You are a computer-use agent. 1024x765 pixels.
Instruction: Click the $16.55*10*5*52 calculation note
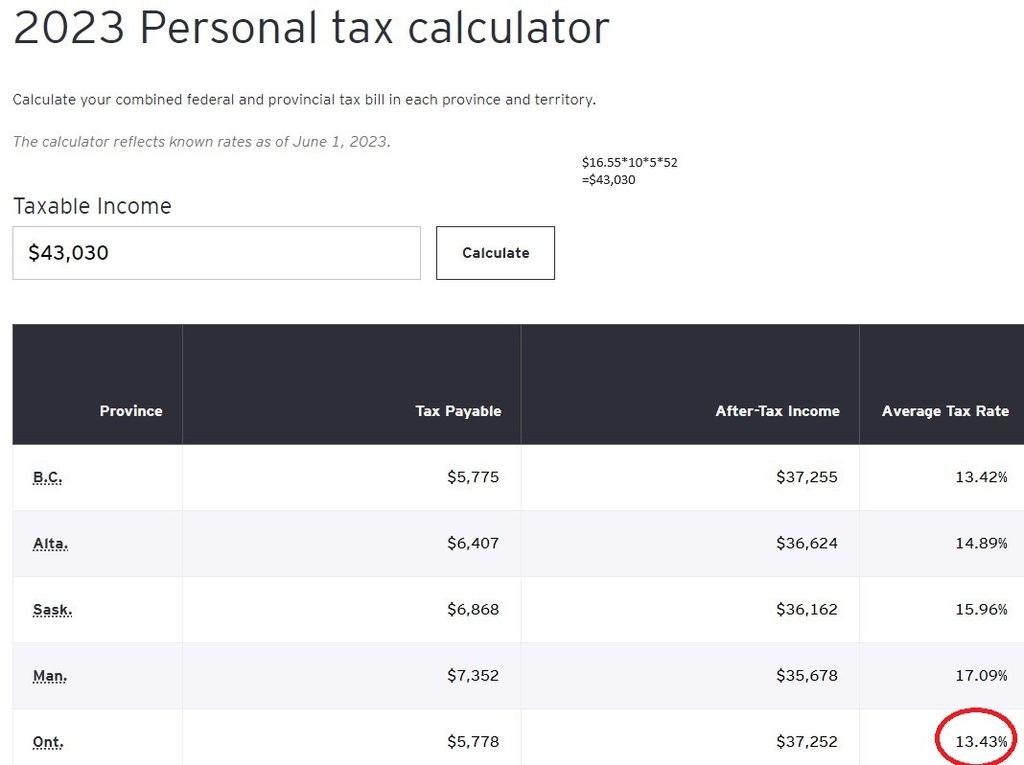(629, 162)
